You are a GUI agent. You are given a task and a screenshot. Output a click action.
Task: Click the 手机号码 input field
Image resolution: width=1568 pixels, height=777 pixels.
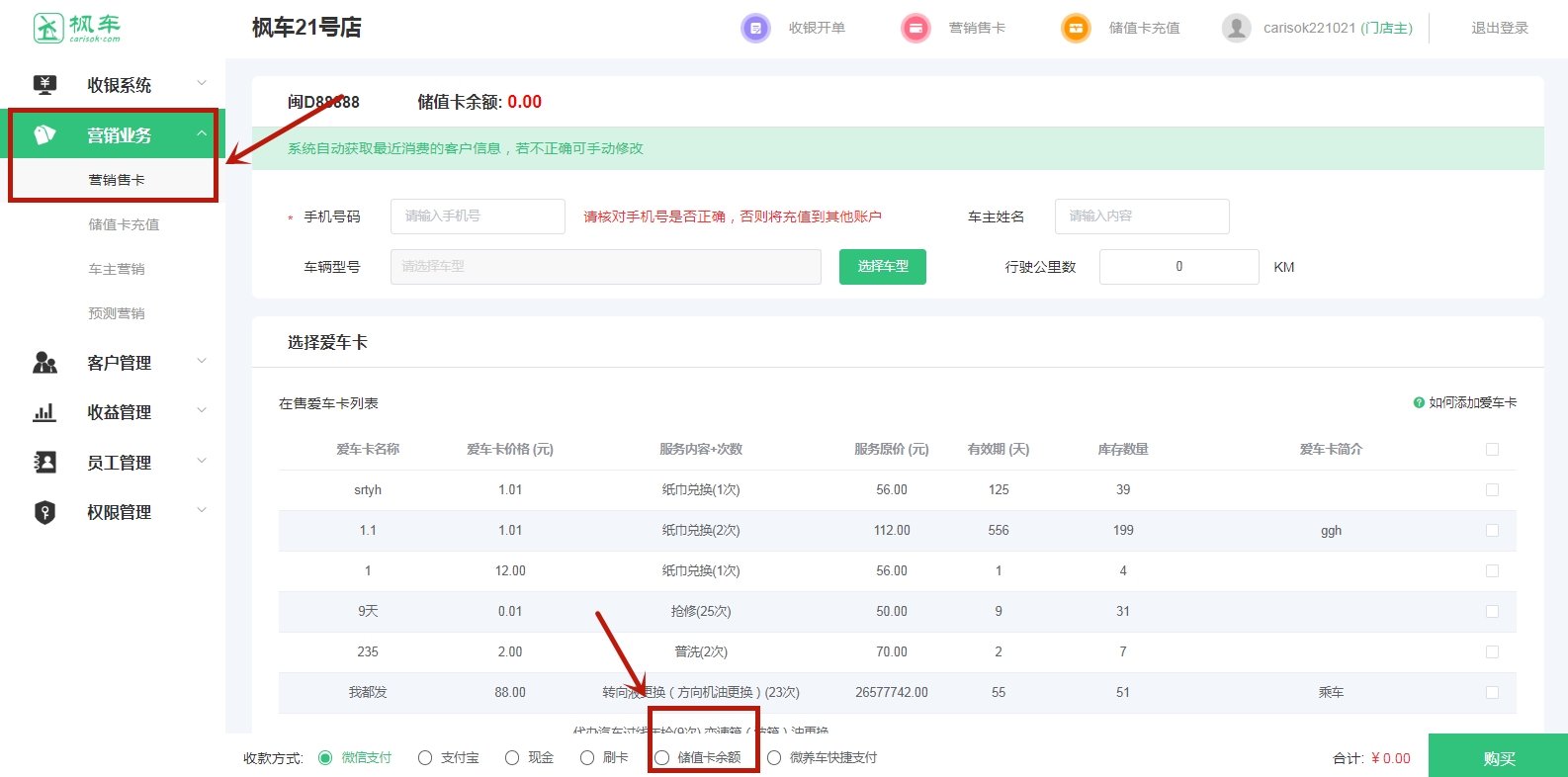click(478, 216)
